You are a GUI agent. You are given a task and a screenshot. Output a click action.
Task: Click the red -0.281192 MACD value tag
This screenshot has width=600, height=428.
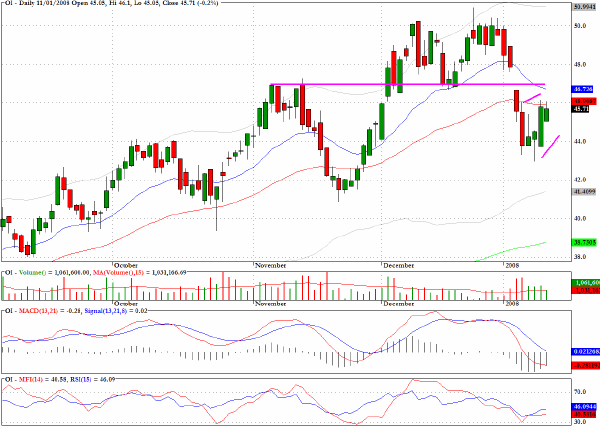point(586,366)
